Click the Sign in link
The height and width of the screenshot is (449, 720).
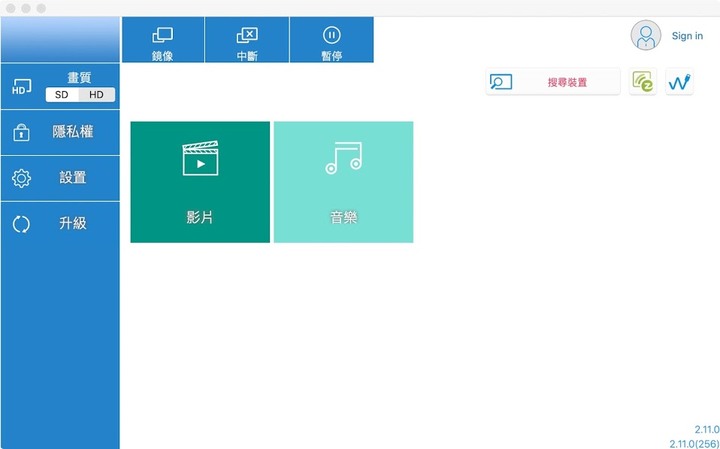(687, 36)
